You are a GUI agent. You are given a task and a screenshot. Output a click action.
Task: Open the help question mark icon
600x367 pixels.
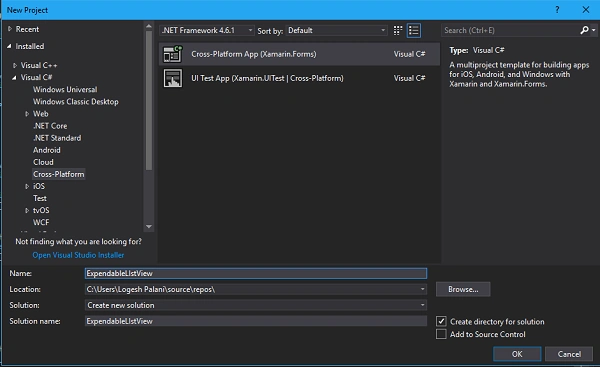[x=557, y=10]
